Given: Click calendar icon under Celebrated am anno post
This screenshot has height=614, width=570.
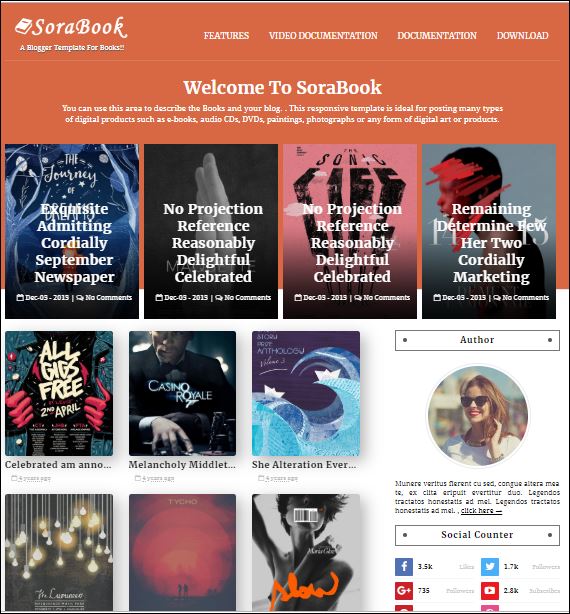Looking at the screenshot, I should point(14,478).
